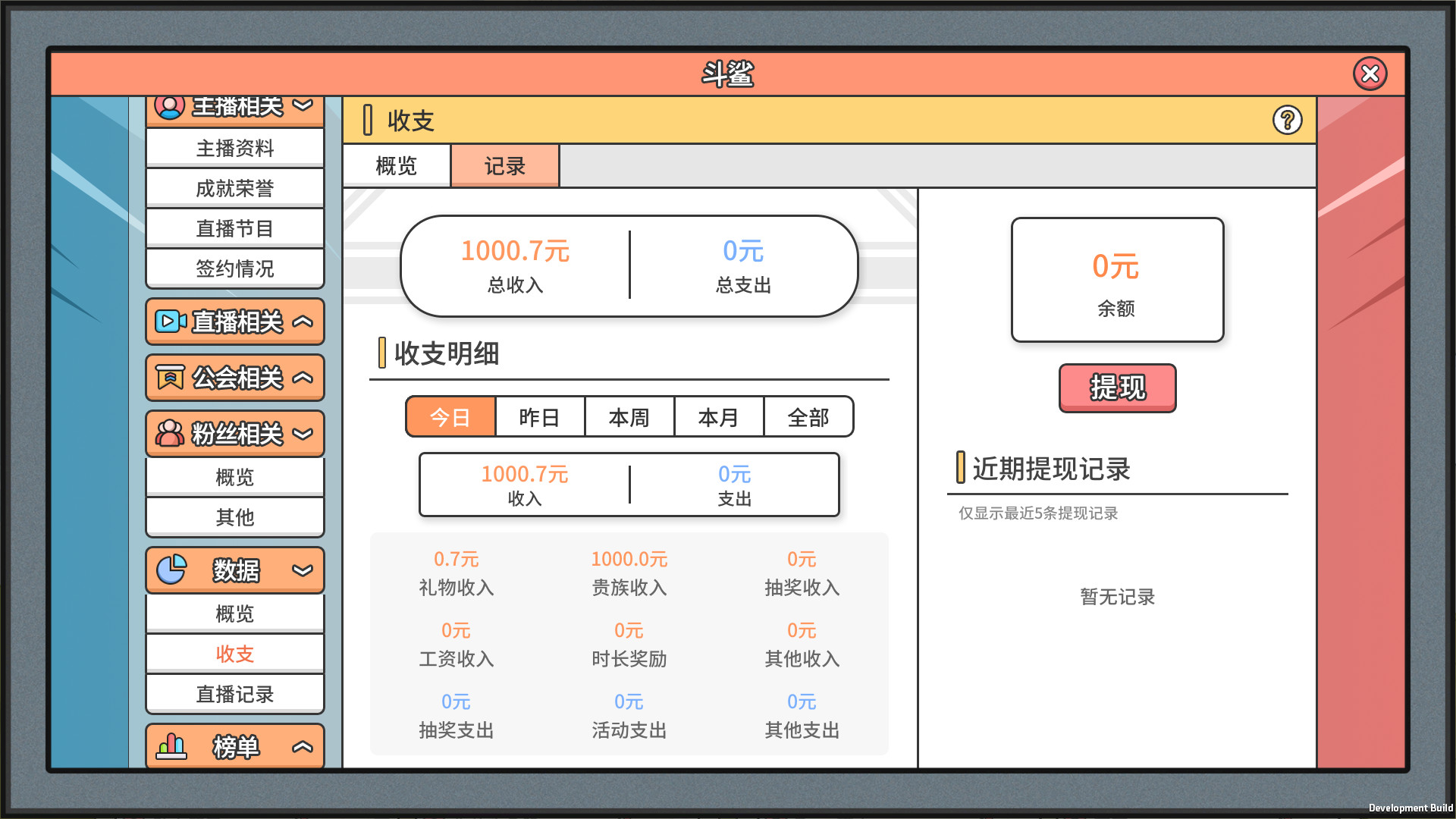The height and width of the screenshot is (819, 1456).
Task: Select the 全部 filter option
Action: pyautogui.click(x=808, y=416)
